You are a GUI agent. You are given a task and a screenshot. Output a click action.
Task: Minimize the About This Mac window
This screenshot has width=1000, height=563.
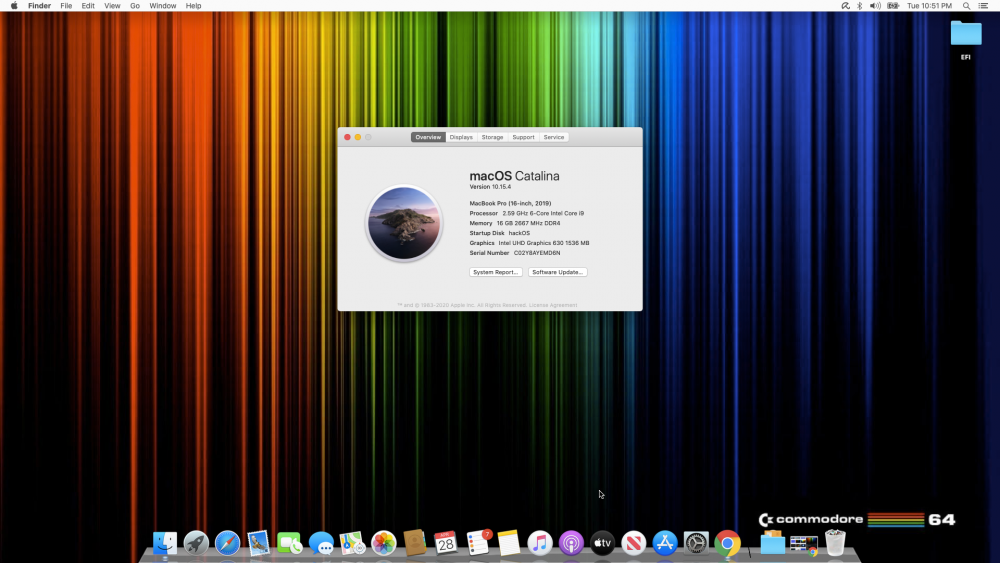click(358, 137)
